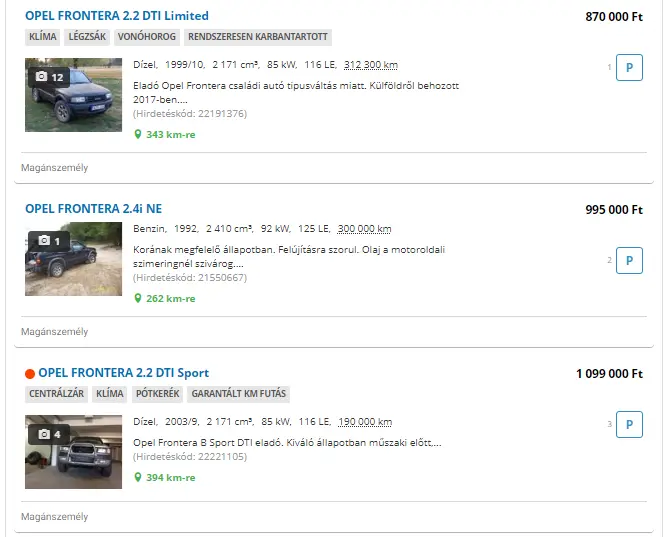Click the green location pin beside 343 km-re
672x537 pixels.
[x=138, y=135]
